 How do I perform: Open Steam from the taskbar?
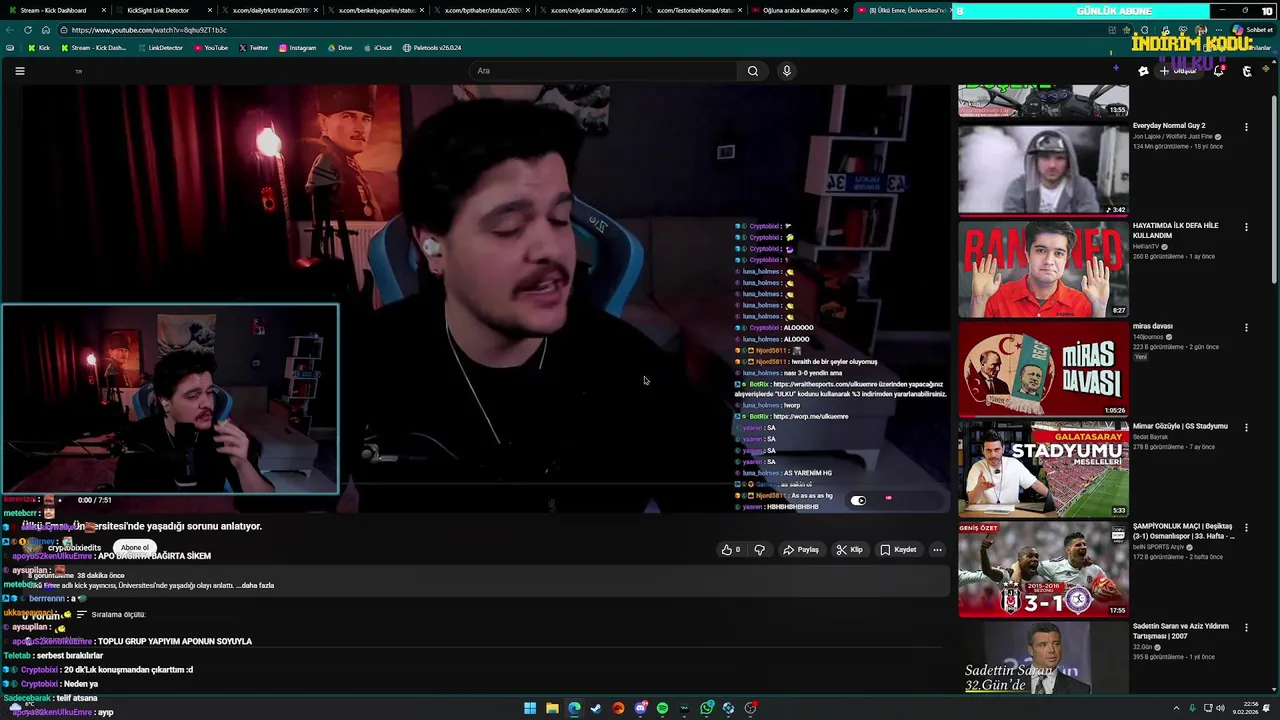(x=596, y=708)
